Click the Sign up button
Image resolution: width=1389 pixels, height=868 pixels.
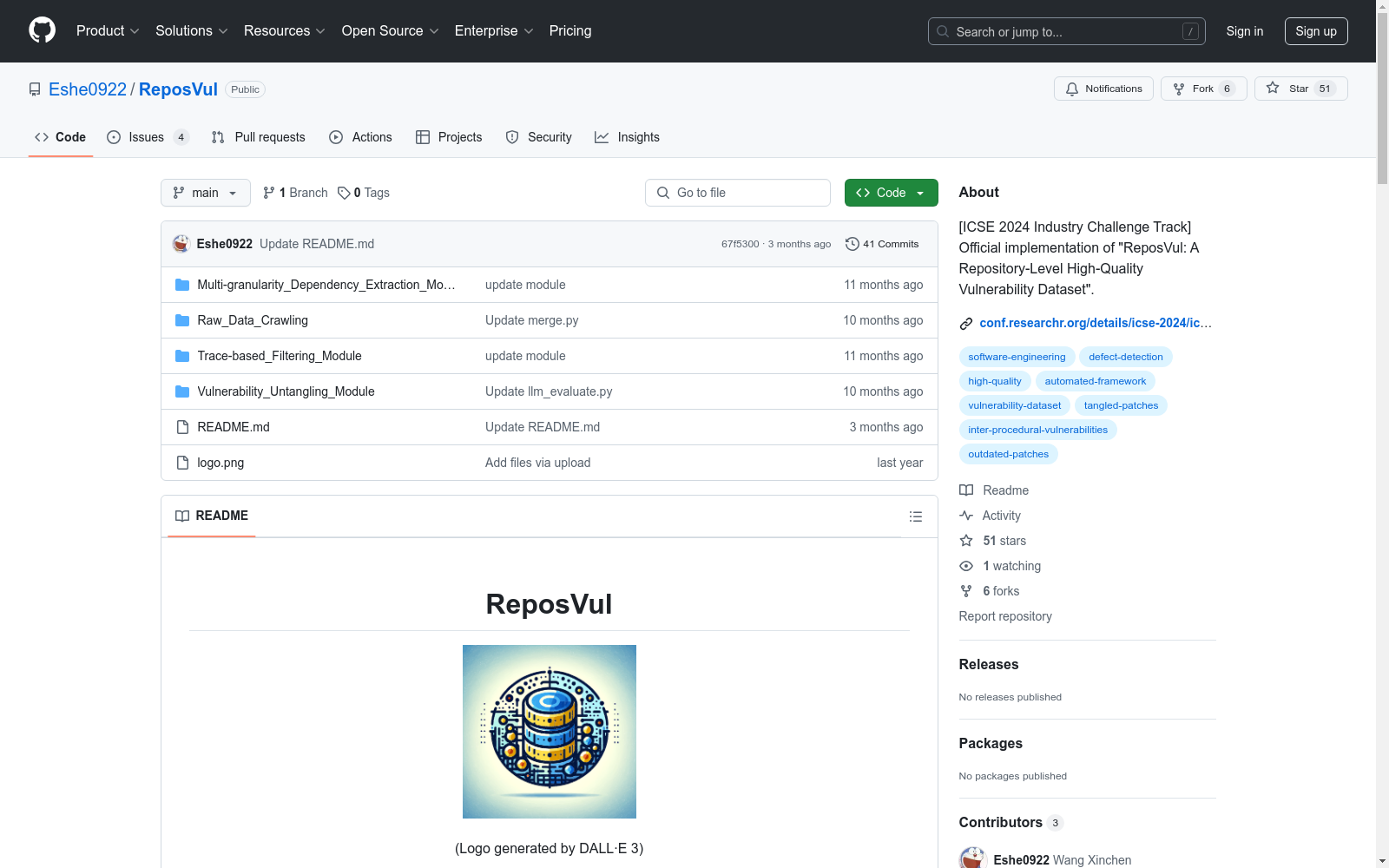1316,31
